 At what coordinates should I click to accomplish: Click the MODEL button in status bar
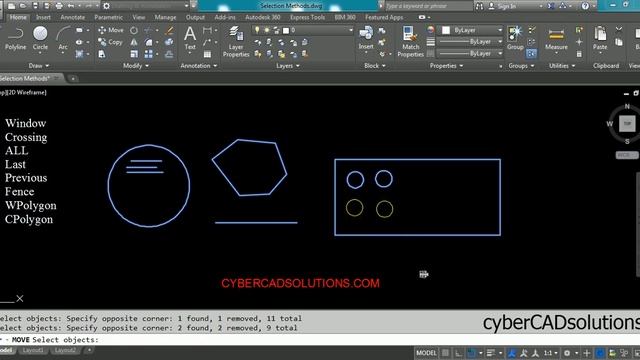(x=426, y=353)
